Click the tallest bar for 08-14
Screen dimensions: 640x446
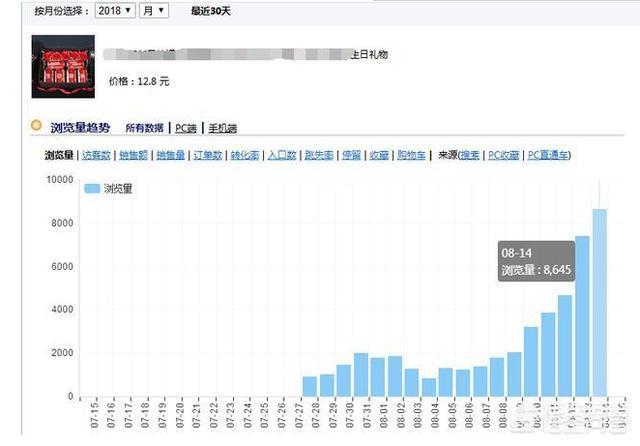pyautogui.click(x=600, y=302)
